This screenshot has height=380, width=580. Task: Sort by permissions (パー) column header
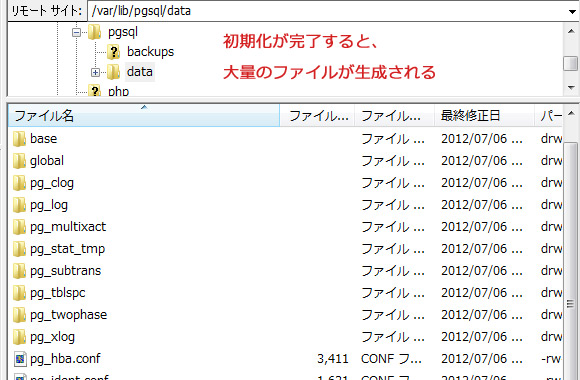tap(549, 116)
